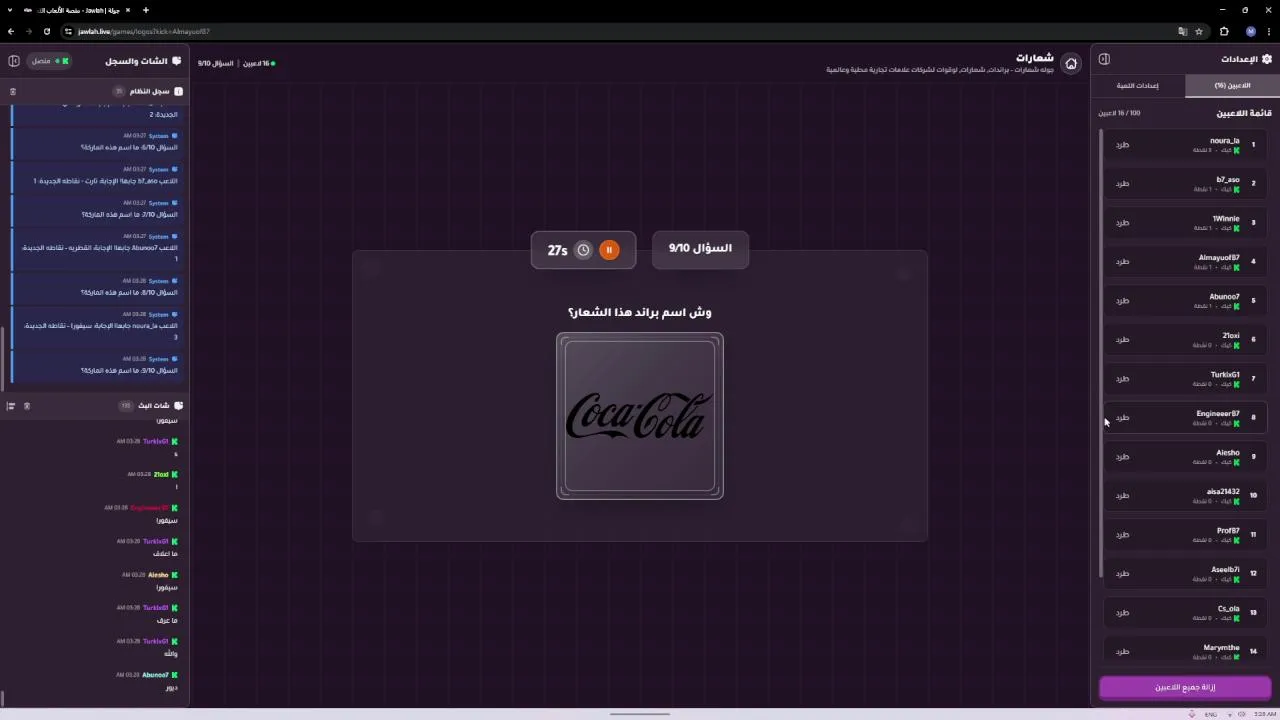Kick player Aiesho with طرد
The width and height of the screenshot is (1280, 720).
tap(1122, 457)
